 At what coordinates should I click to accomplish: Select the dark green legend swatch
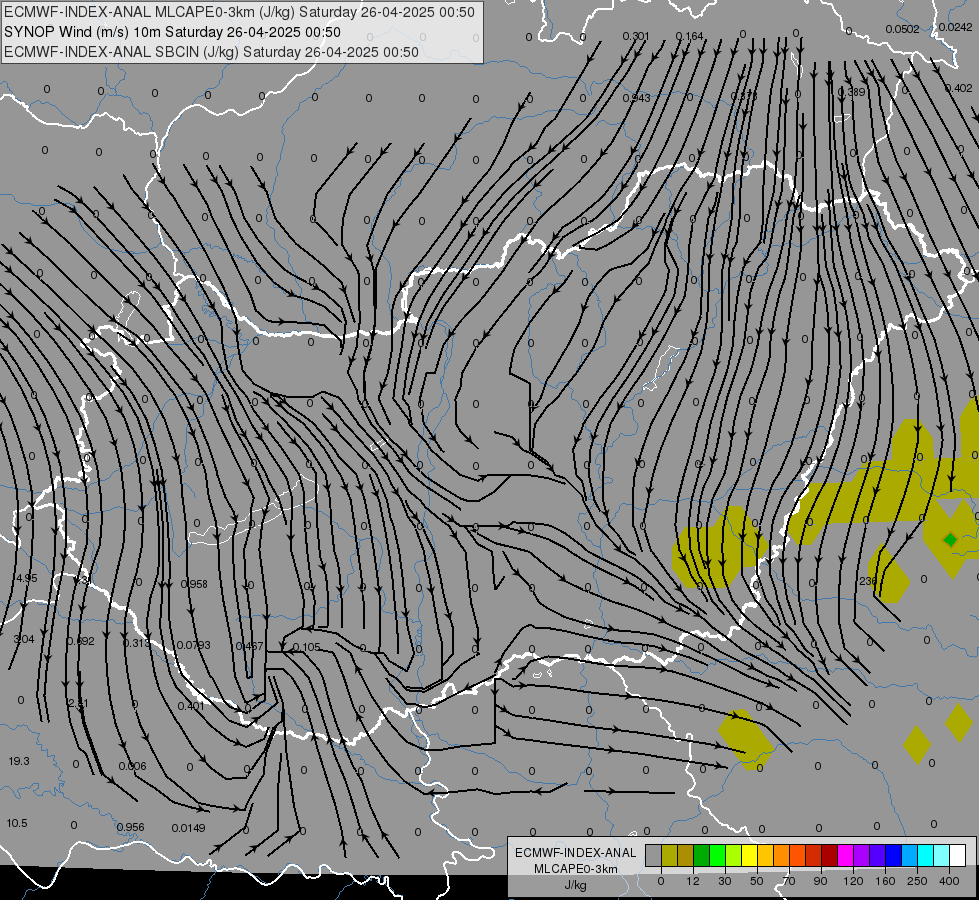point(702,855)
